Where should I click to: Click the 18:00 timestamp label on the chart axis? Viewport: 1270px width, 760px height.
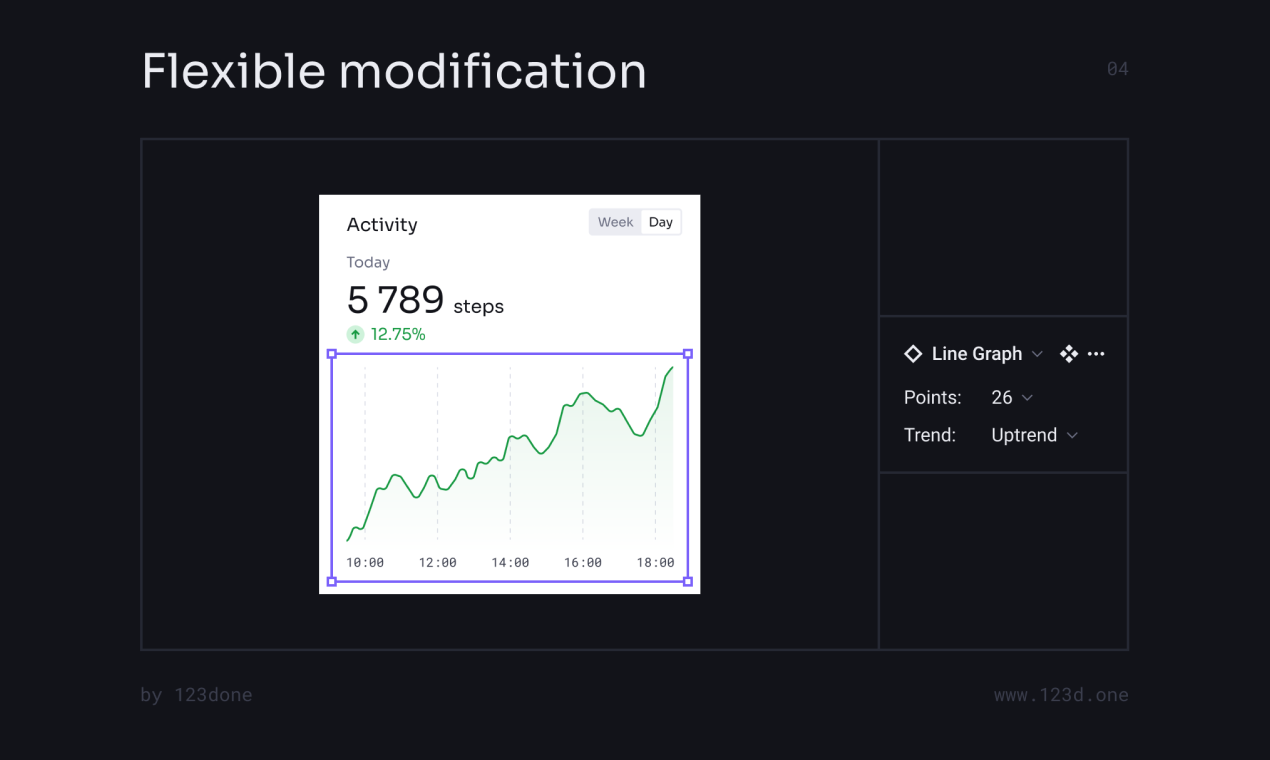pos(657,562)
